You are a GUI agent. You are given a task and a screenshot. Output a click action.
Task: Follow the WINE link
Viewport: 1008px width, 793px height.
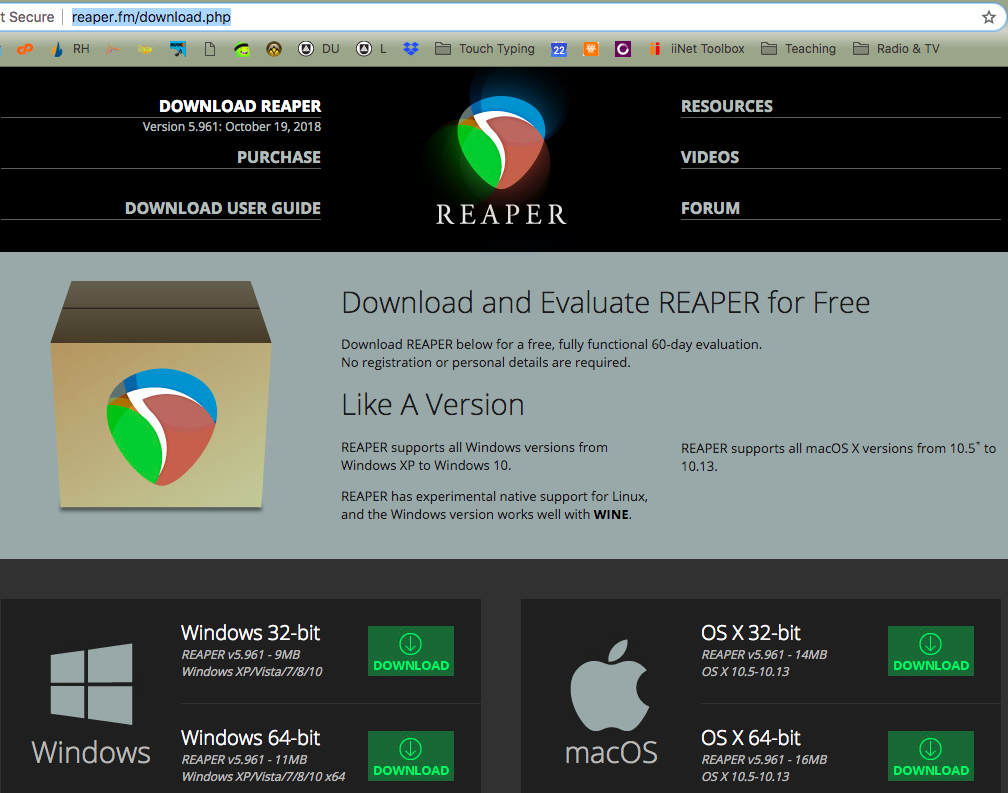[611, 515]
